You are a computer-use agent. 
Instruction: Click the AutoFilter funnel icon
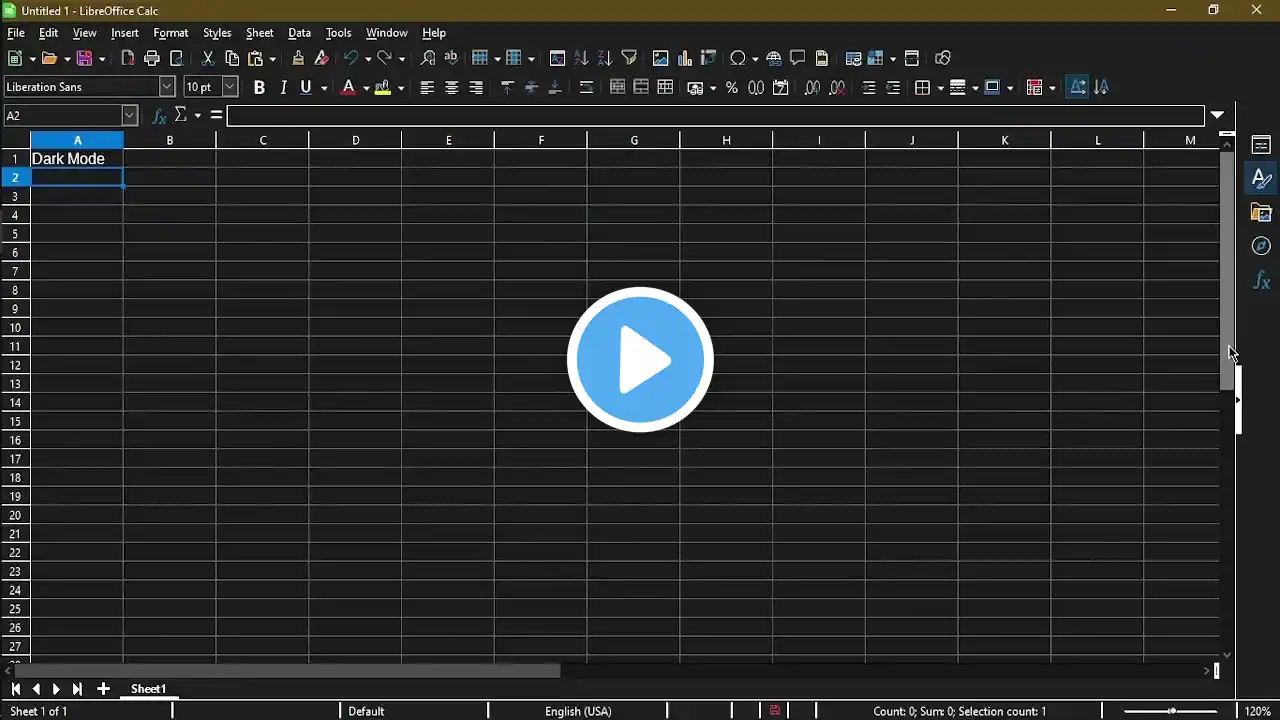coord(629,58)
